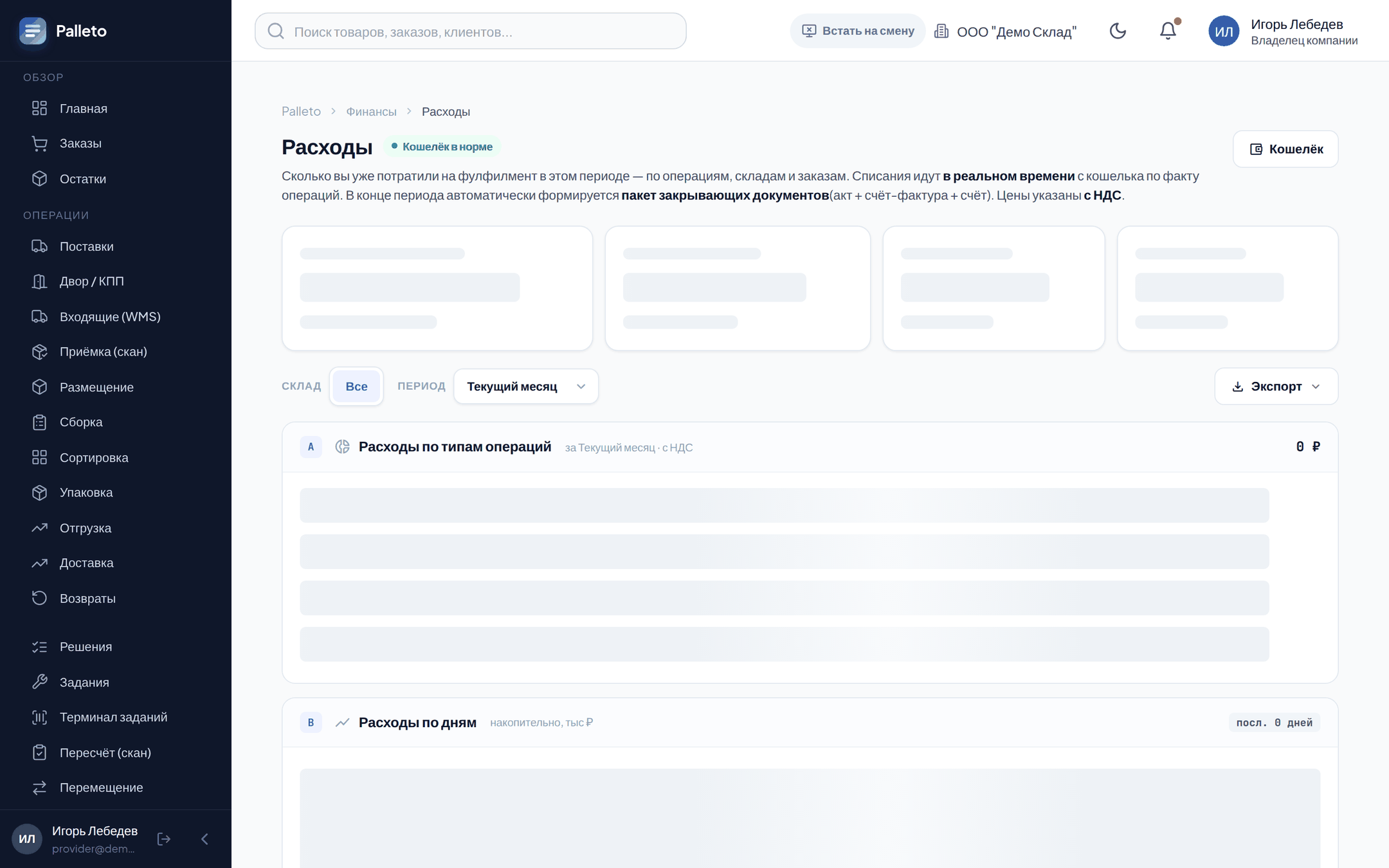
Task: Click the Остатки box icon
Action: [x=40, y=179]
